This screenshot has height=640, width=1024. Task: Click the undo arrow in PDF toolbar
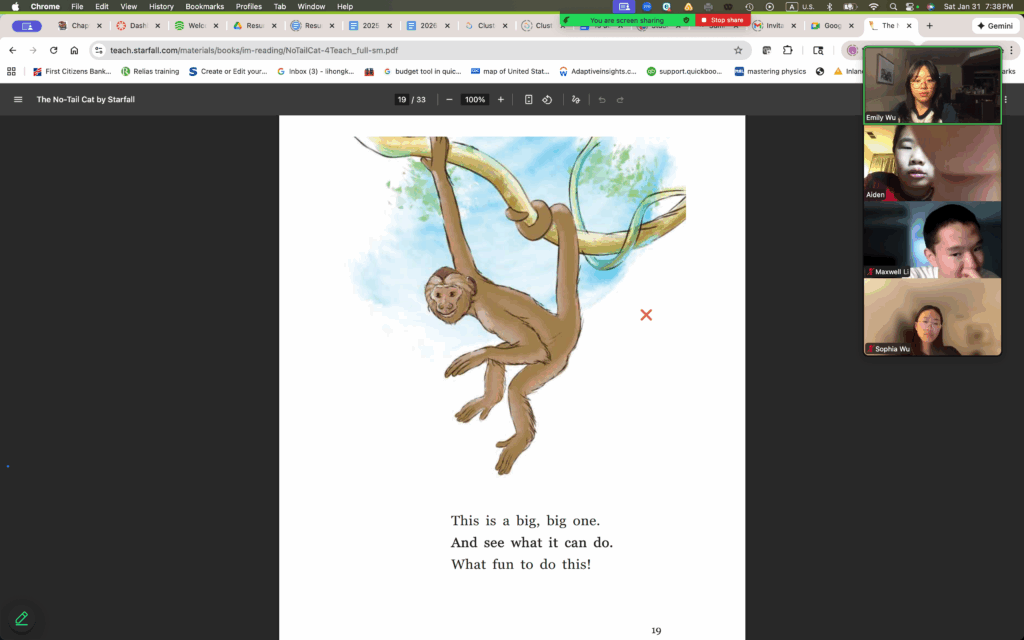click(601, 99)
